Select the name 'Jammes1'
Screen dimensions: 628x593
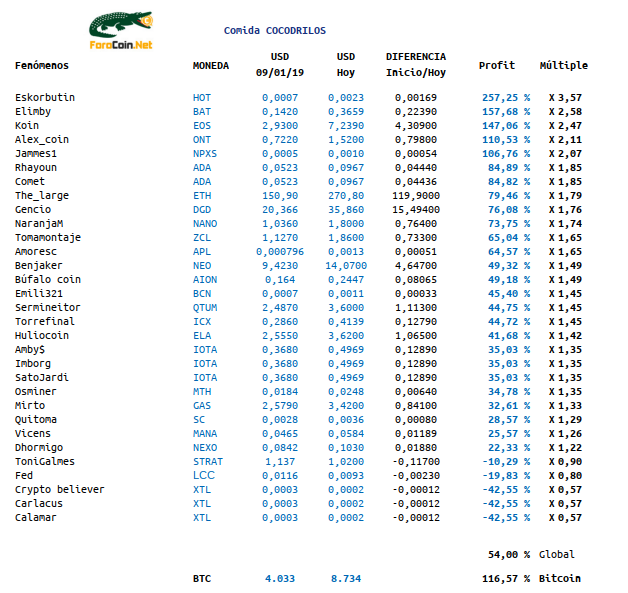point(36,154)
